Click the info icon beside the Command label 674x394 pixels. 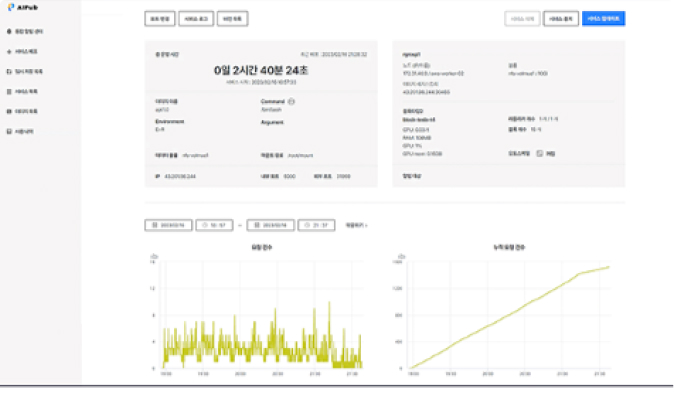point(291,101)
